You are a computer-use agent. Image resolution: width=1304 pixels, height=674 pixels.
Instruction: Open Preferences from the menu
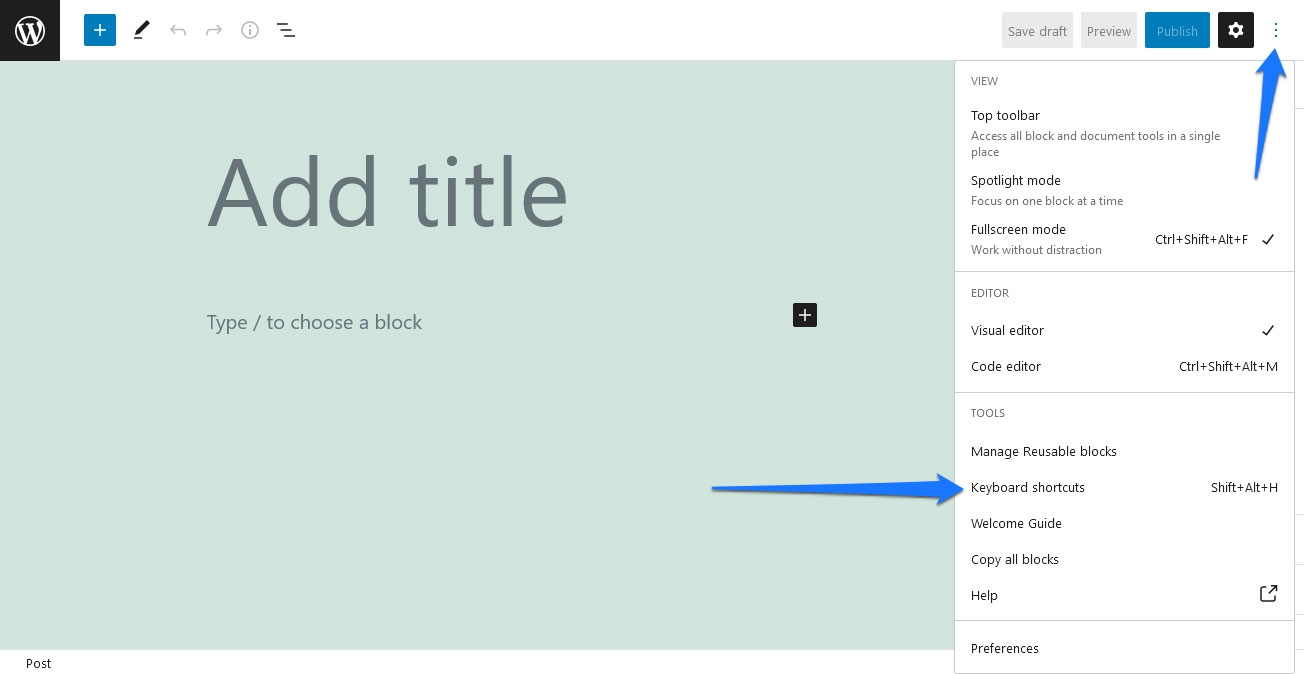(1124, 648)
